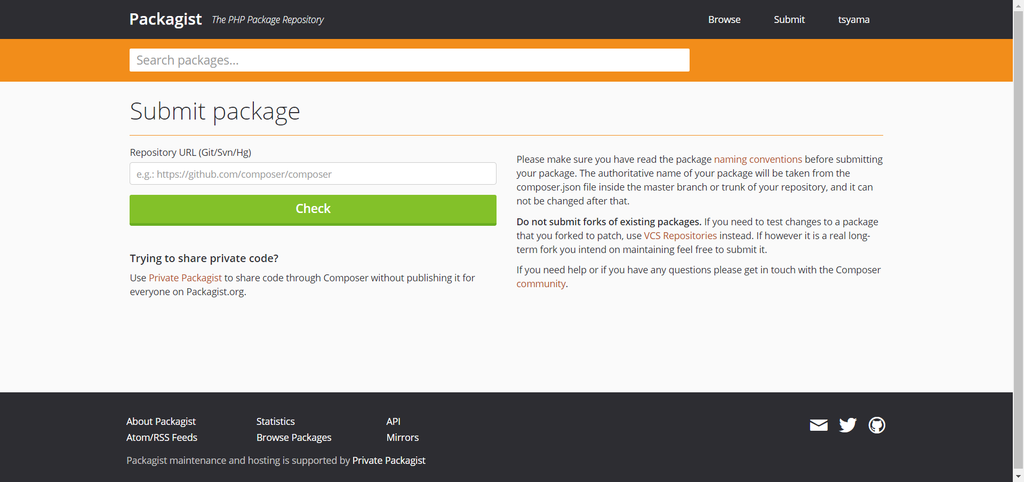
Task: Open Private Packagist link in footer credit
Action: pyautogui.click(x=389, y=460)
